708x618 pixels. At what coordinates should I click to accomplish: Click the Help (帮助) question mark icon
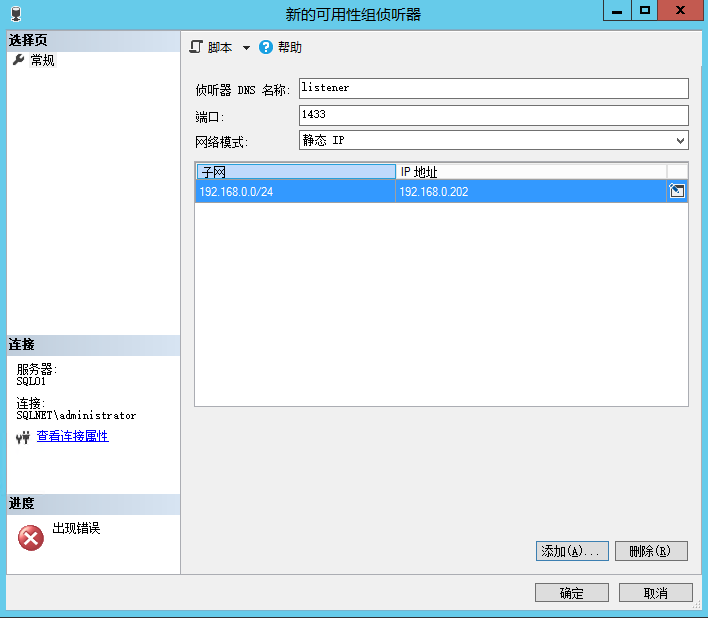click(x=266, y=47)
